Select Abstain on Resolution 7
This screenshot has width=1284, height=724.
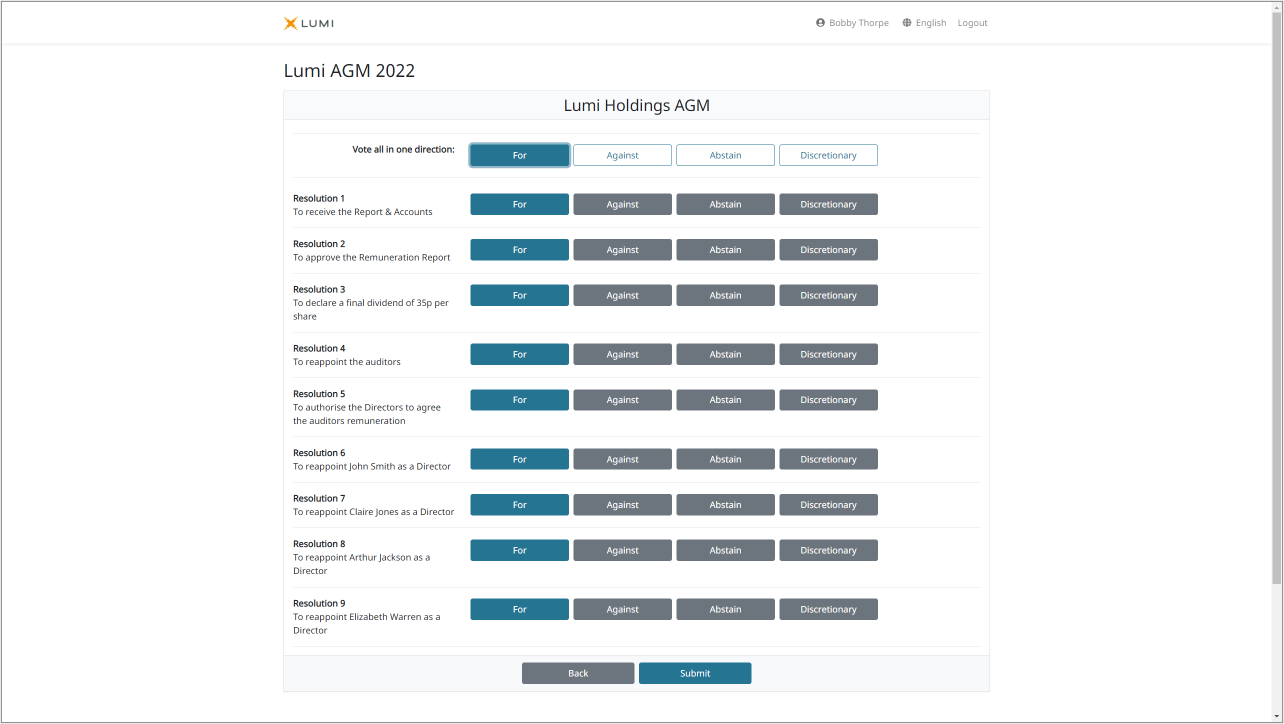726,505
